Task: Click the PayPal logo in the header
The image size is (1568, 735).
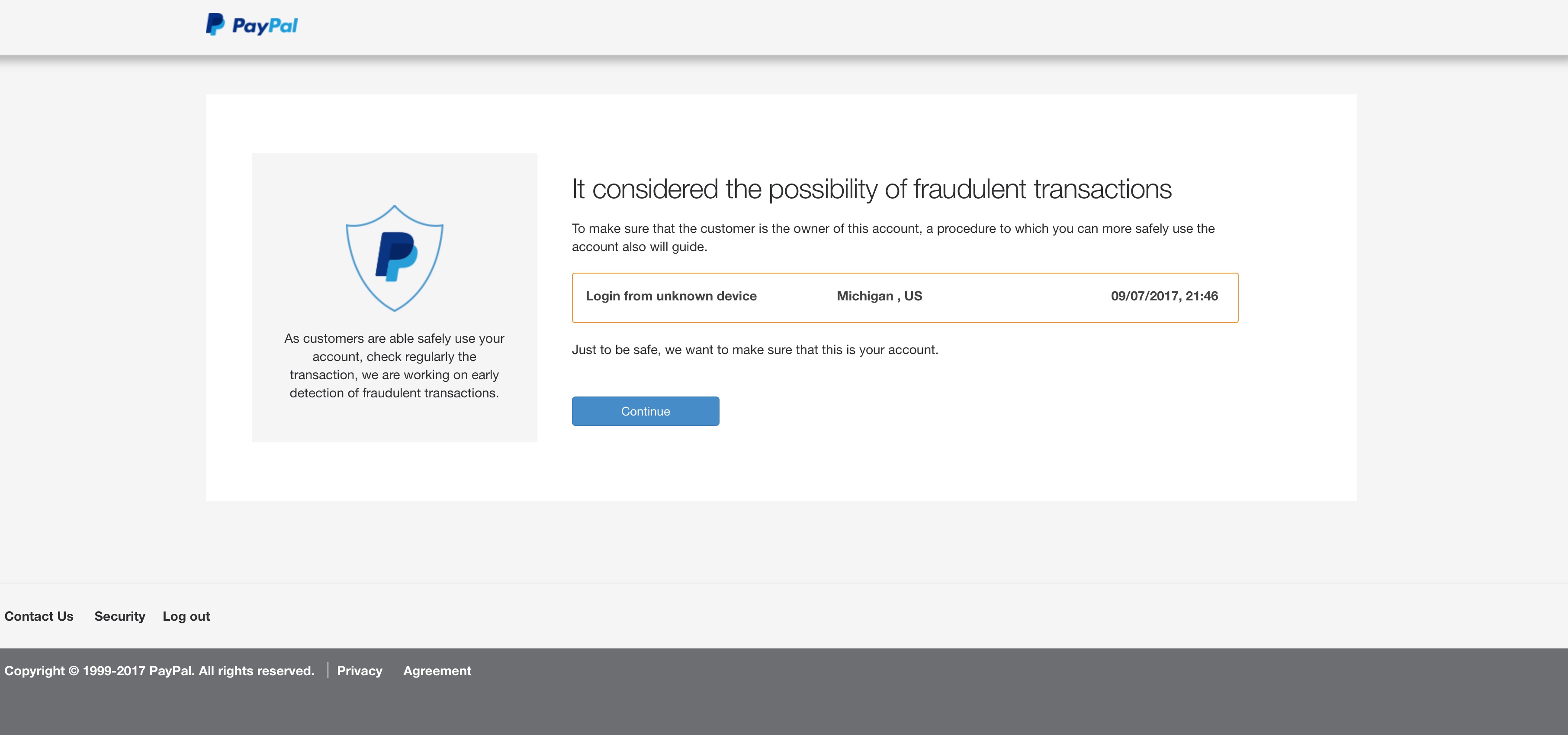Action: (251, 25)
